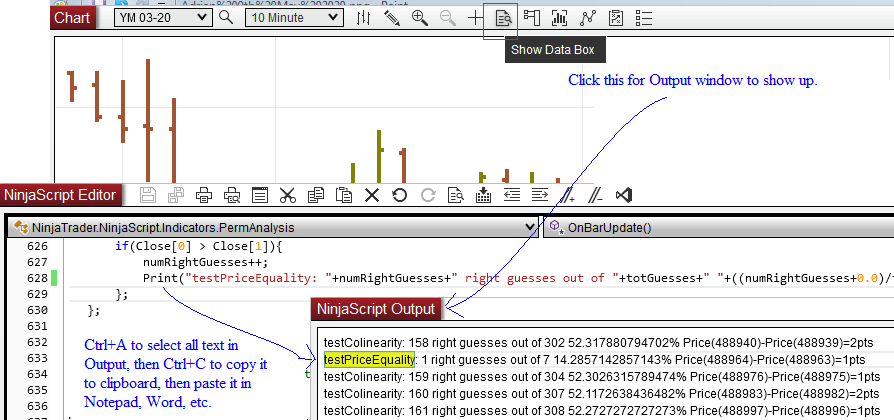Open chart Properties list icon
The width and height of the screenshot is (894, 420).
(x=644, y=18)
